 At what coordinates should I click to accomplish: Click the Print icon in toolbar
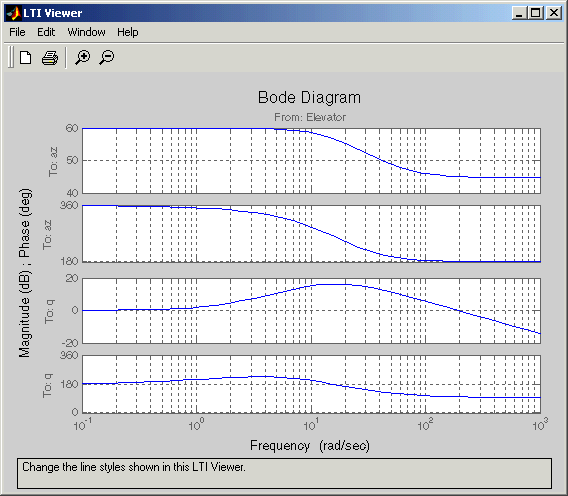50,58
